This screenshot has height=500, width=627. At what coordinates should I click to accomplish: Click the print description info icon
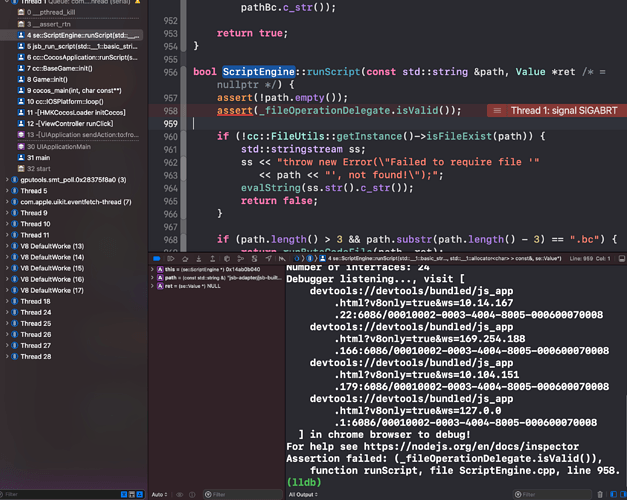[192, 495]
